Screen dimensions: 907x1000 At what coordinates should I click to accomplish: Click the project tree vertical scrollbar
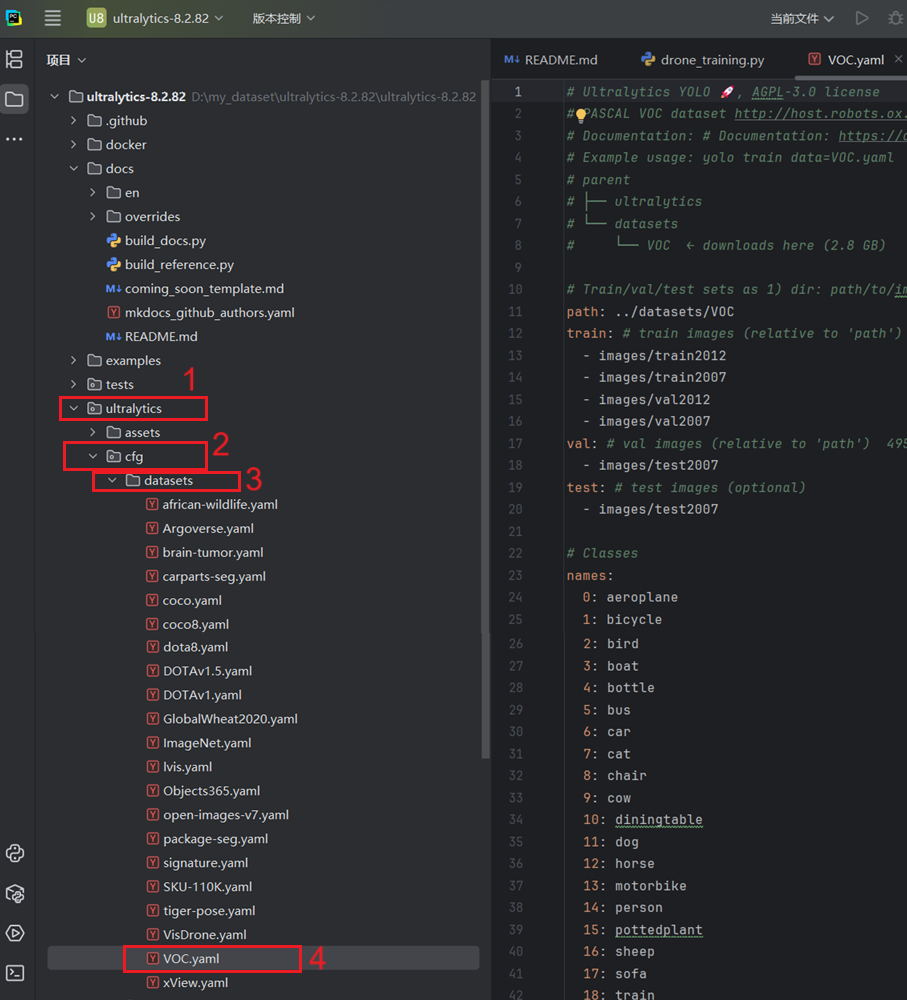pyautogui.click(x=485, y=419)
